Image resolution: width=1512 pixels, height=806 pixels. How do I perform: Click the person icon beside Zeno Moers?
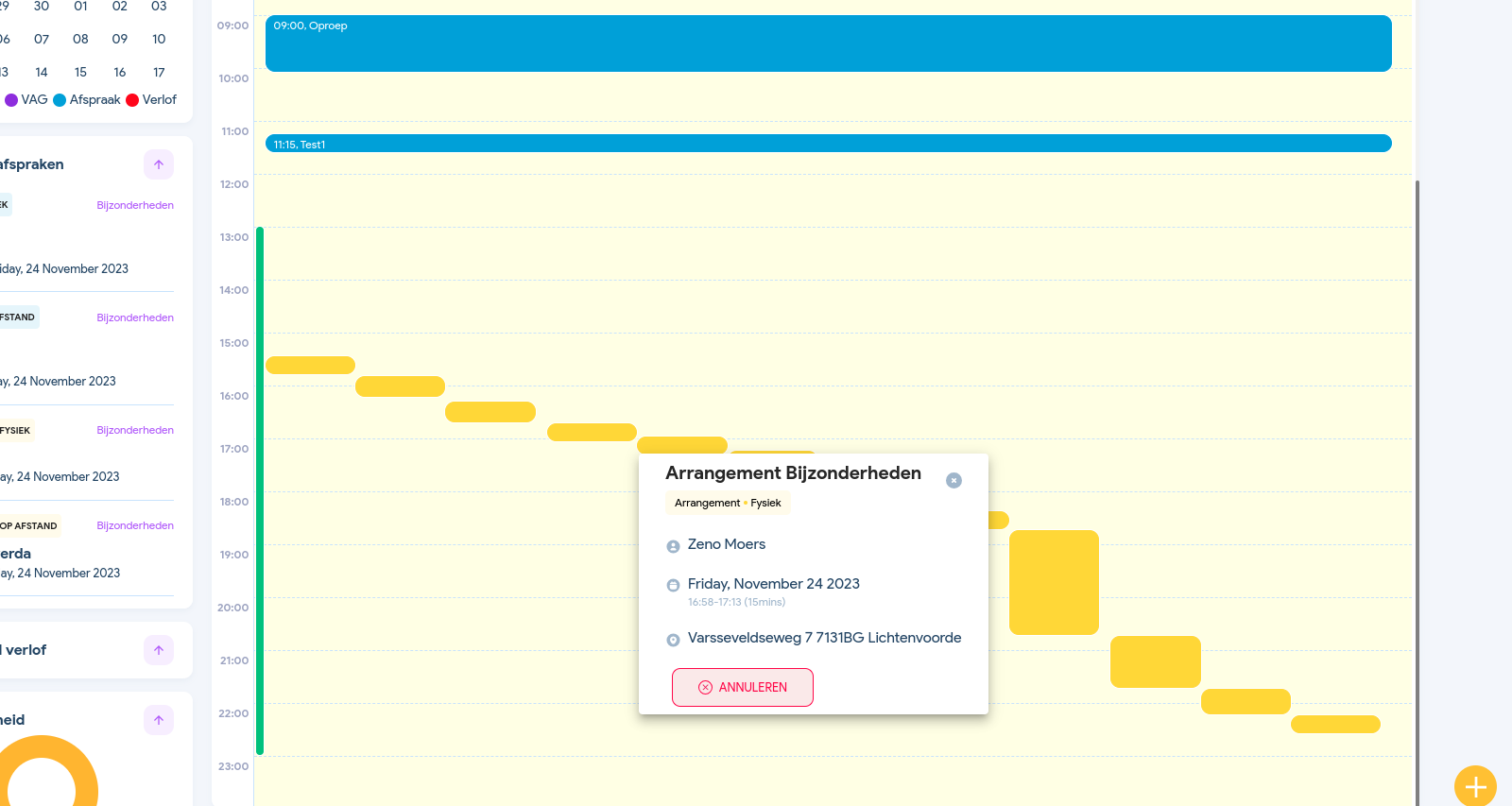(x=673, y=546)
